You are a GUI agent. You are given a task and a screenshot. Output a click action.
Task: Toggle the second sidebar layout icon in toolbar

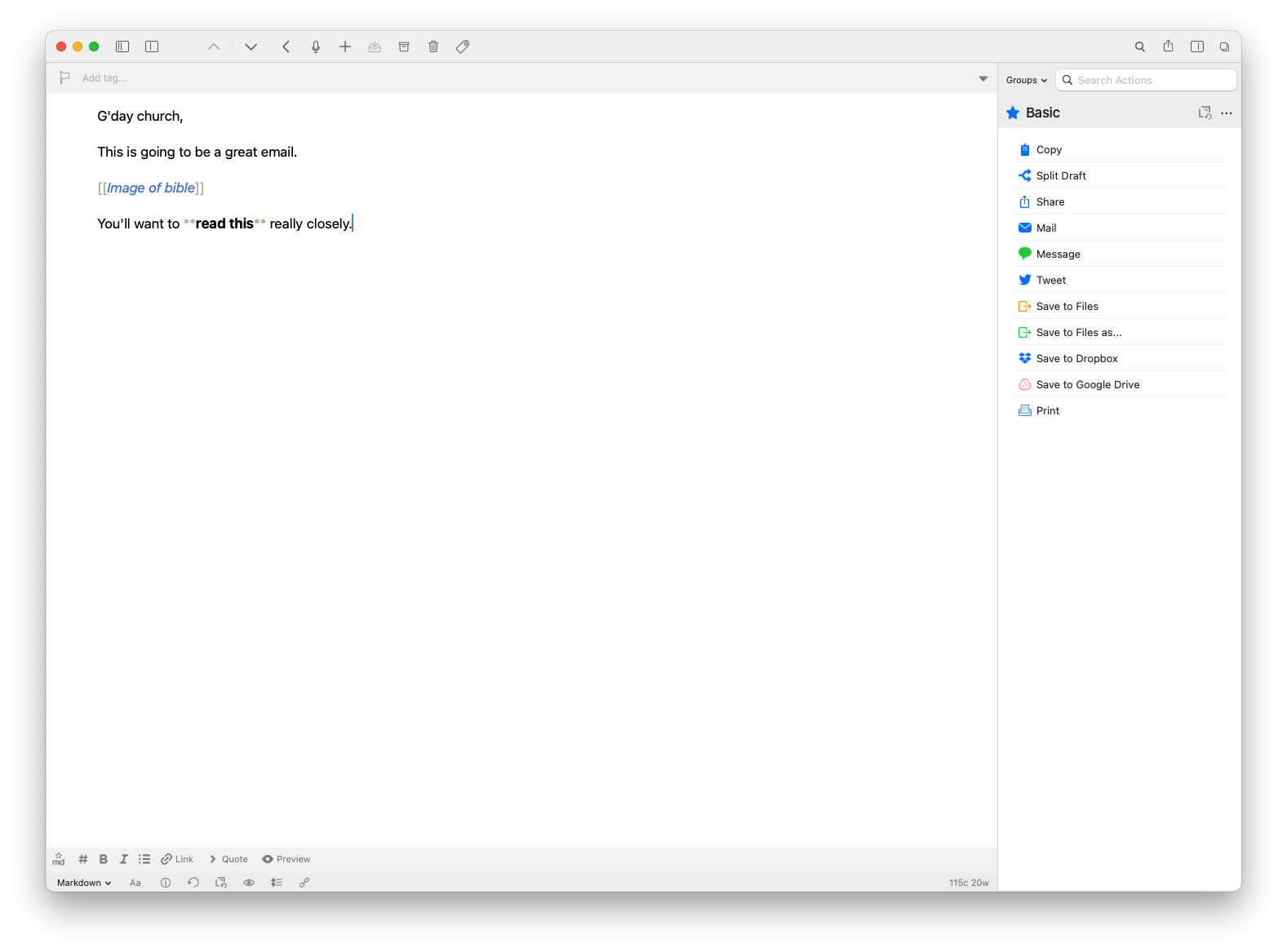point(152,46)
